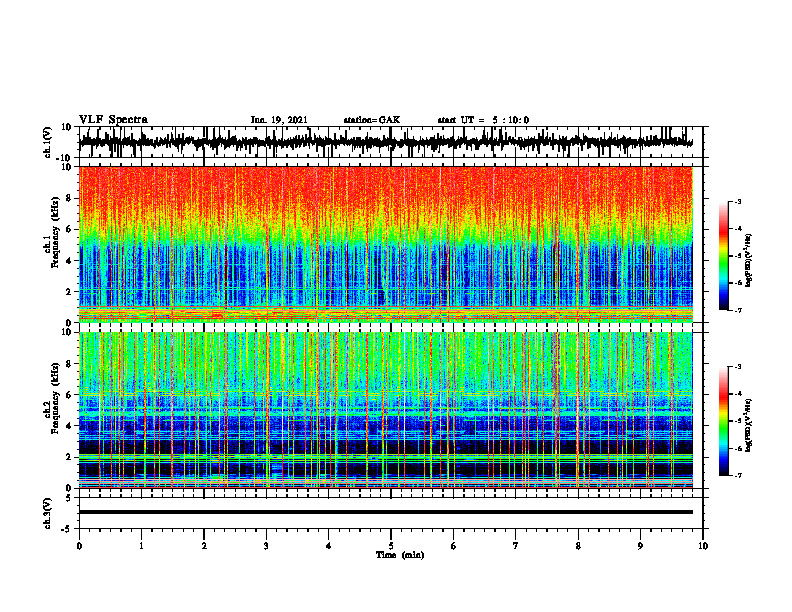Click the ch.1 voltage waveform trace
Screen dimensions: 792x612
pyautogui.click(x=385, y=142)
